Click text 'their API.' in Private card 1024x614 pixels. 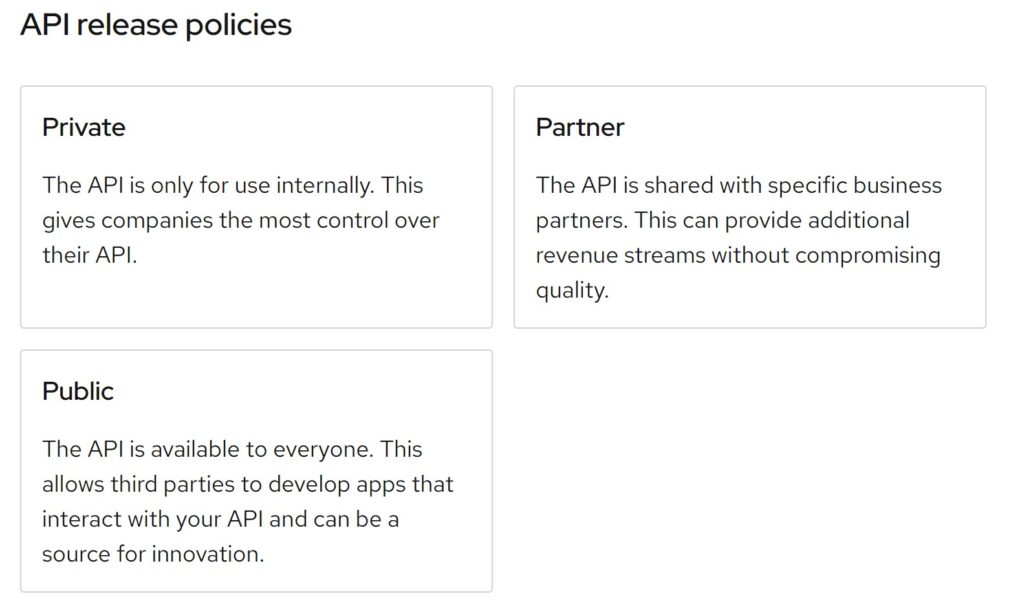pos(89,255)
